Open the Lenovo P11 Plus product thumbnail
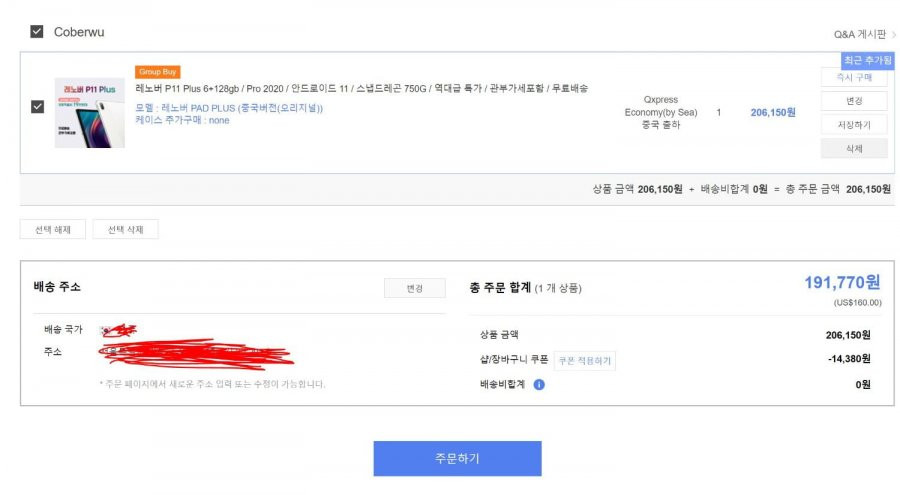The height and width of the screenshot is (495, 900). click(90, 113)
